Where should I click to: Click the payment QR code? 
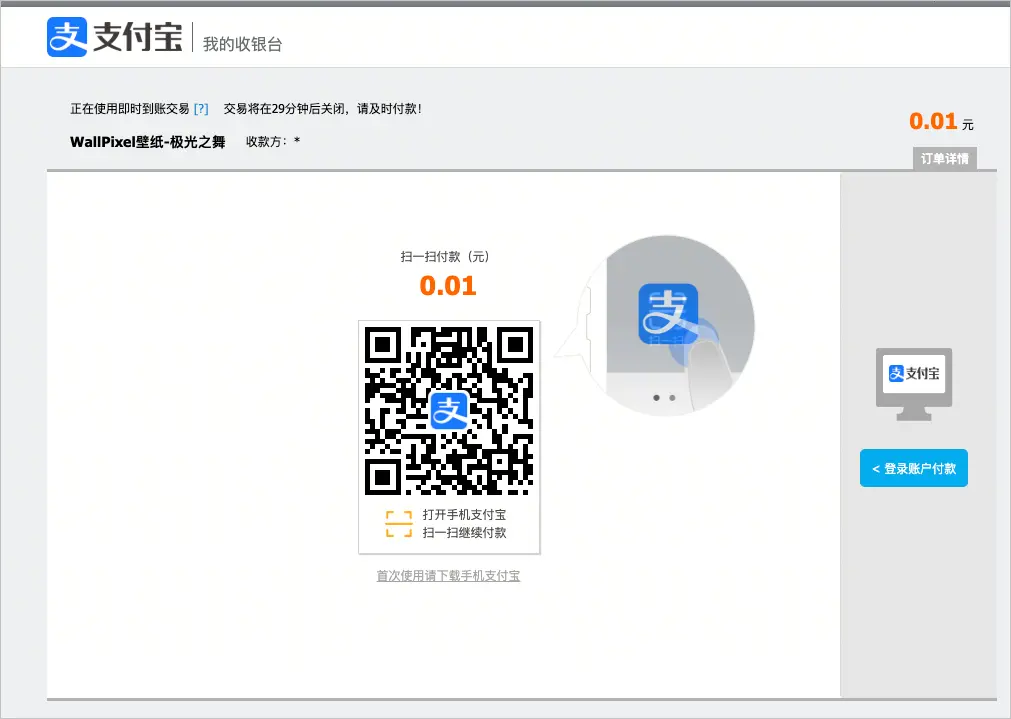pyautogui.click(x=449, y=411)
